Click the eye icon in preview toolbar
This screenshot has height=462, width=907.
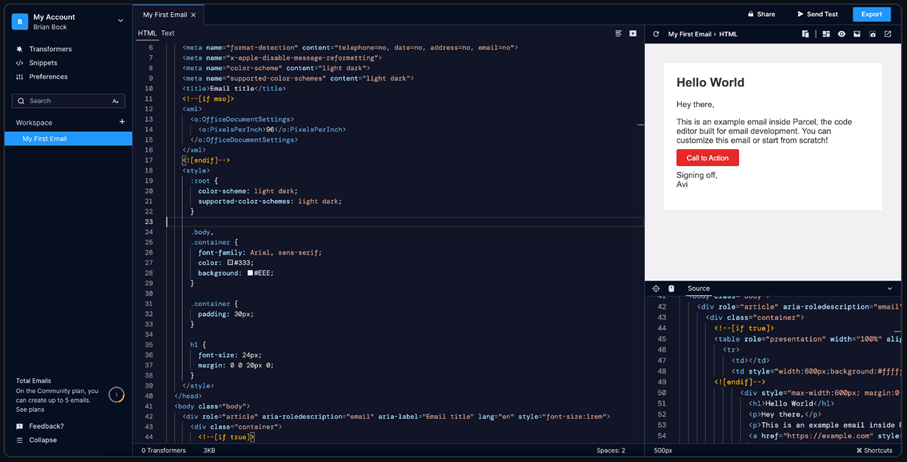point(841,34)
